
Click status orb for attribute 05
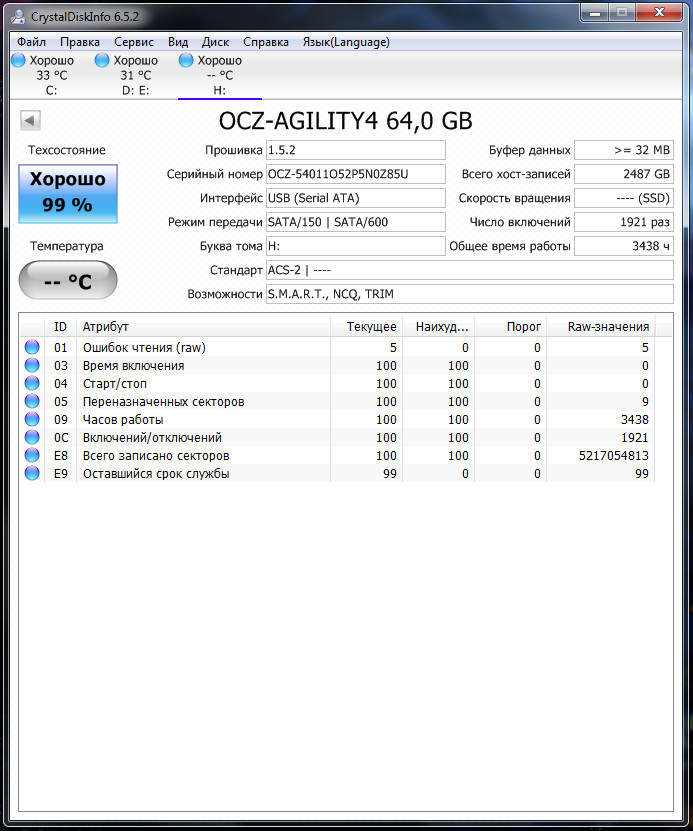32,401
